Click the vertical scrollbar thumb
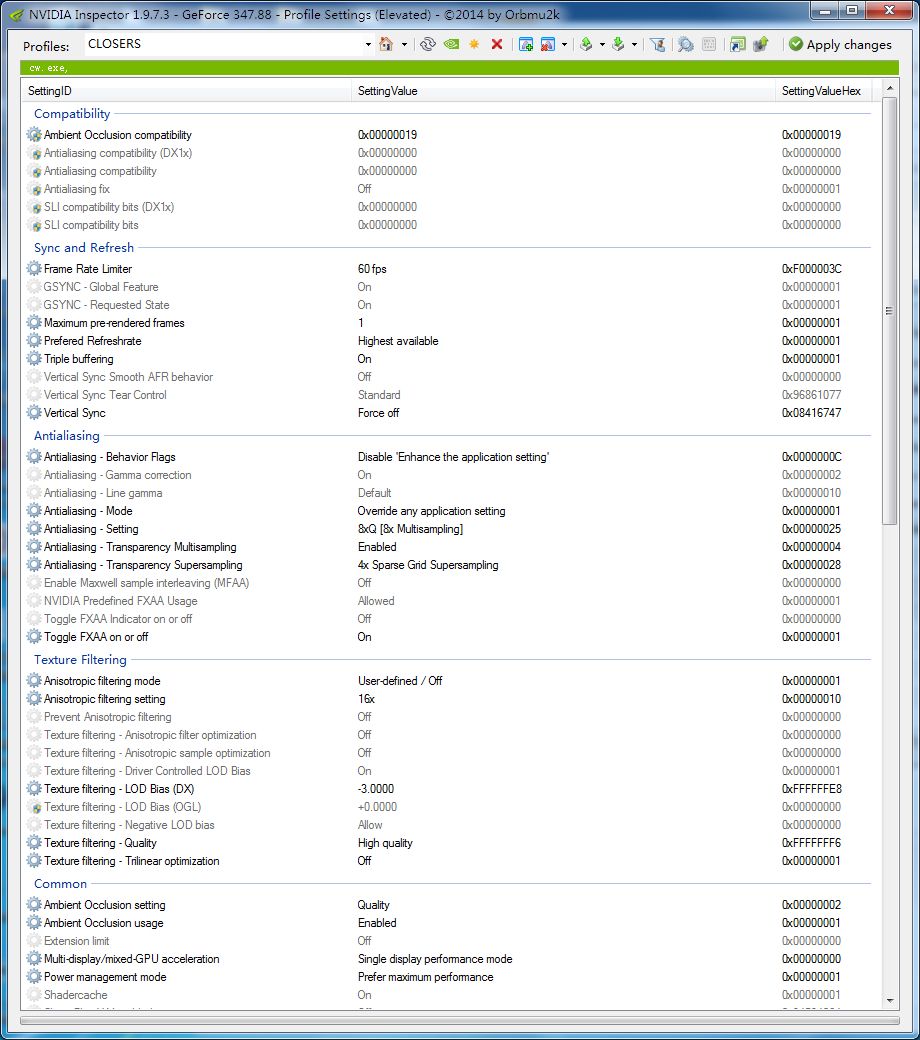Image resolution: width=920 pixels, height=1040 pixels. 890,311
